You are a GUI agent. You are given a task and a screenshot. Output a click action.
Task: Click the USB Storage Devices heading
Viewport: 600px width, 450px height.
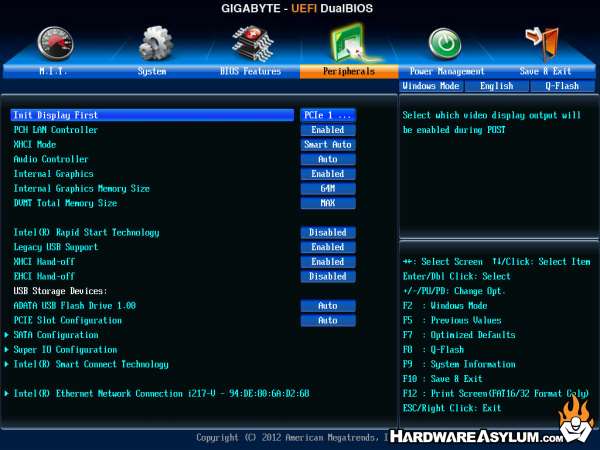click(x=60, y=291)
